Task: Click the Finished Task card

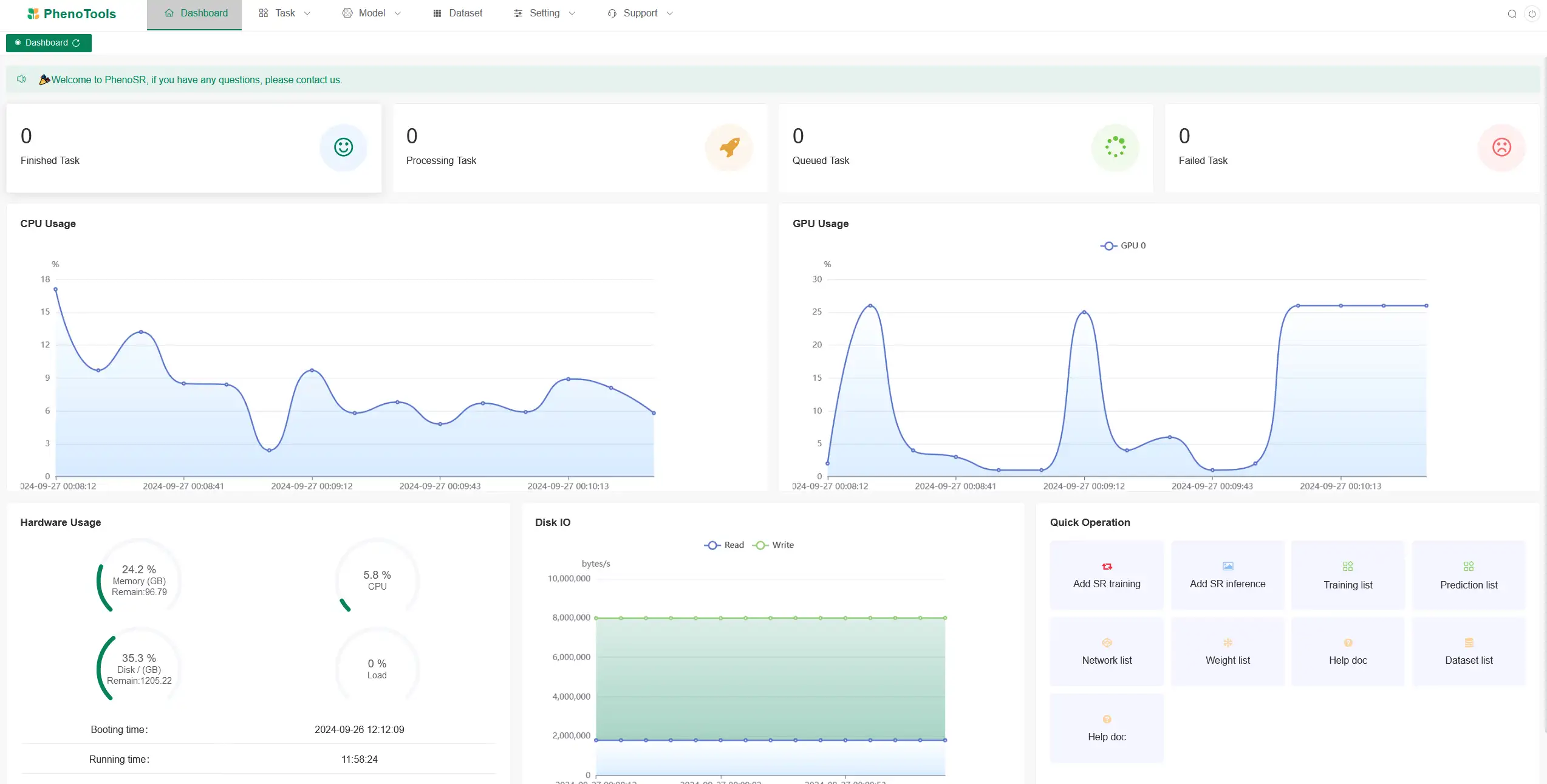Action: click(194, 148)
